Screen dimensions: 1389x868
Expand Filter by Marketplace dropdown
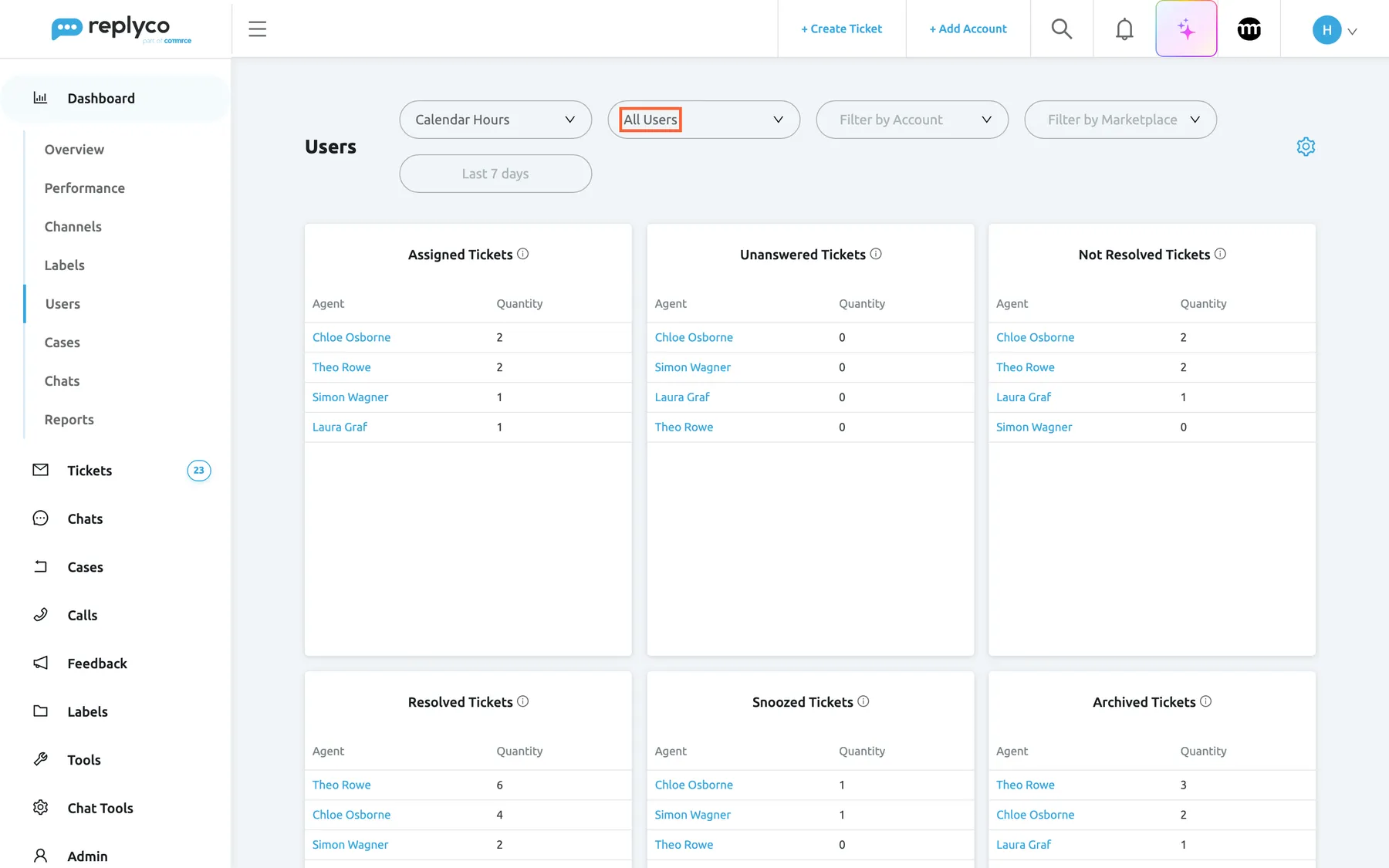[1120, 120]
